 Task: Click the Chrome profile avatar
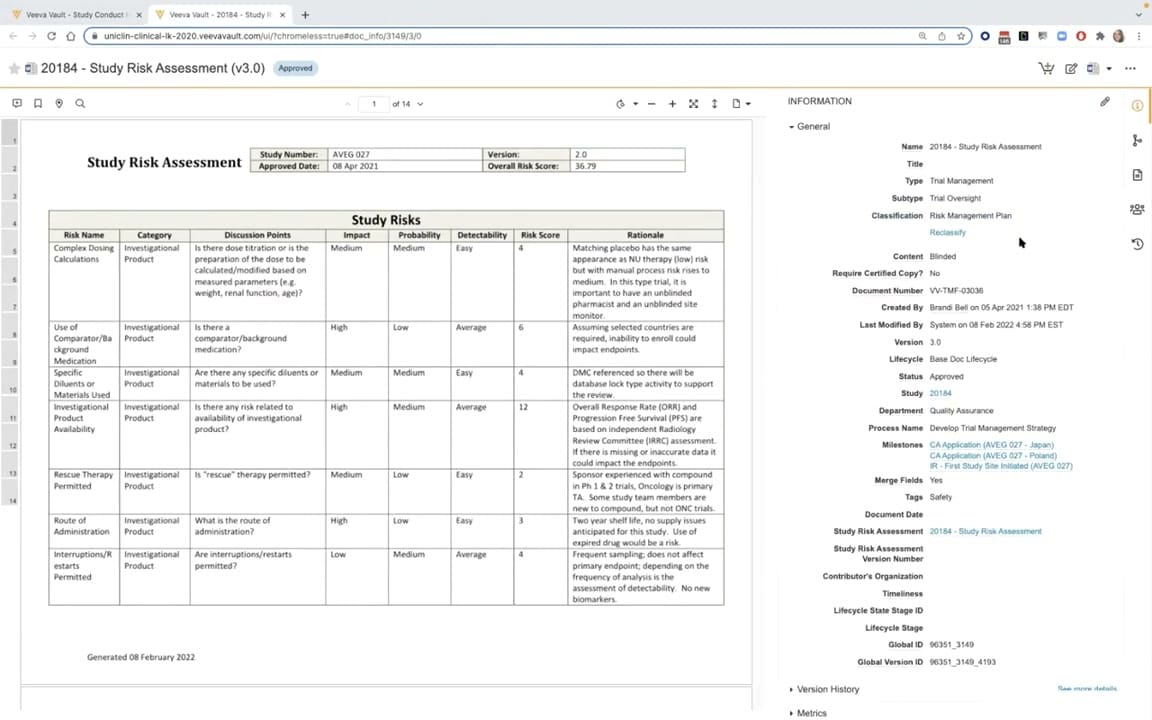1119,36
